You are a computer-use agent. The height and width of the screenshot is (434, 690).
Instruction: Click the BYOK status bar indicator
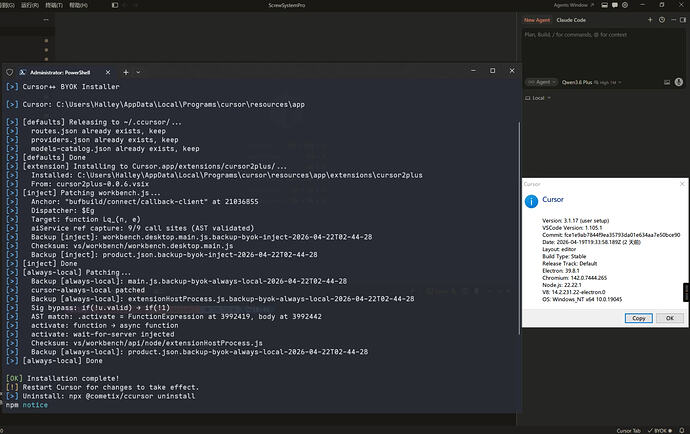(660, 430)
